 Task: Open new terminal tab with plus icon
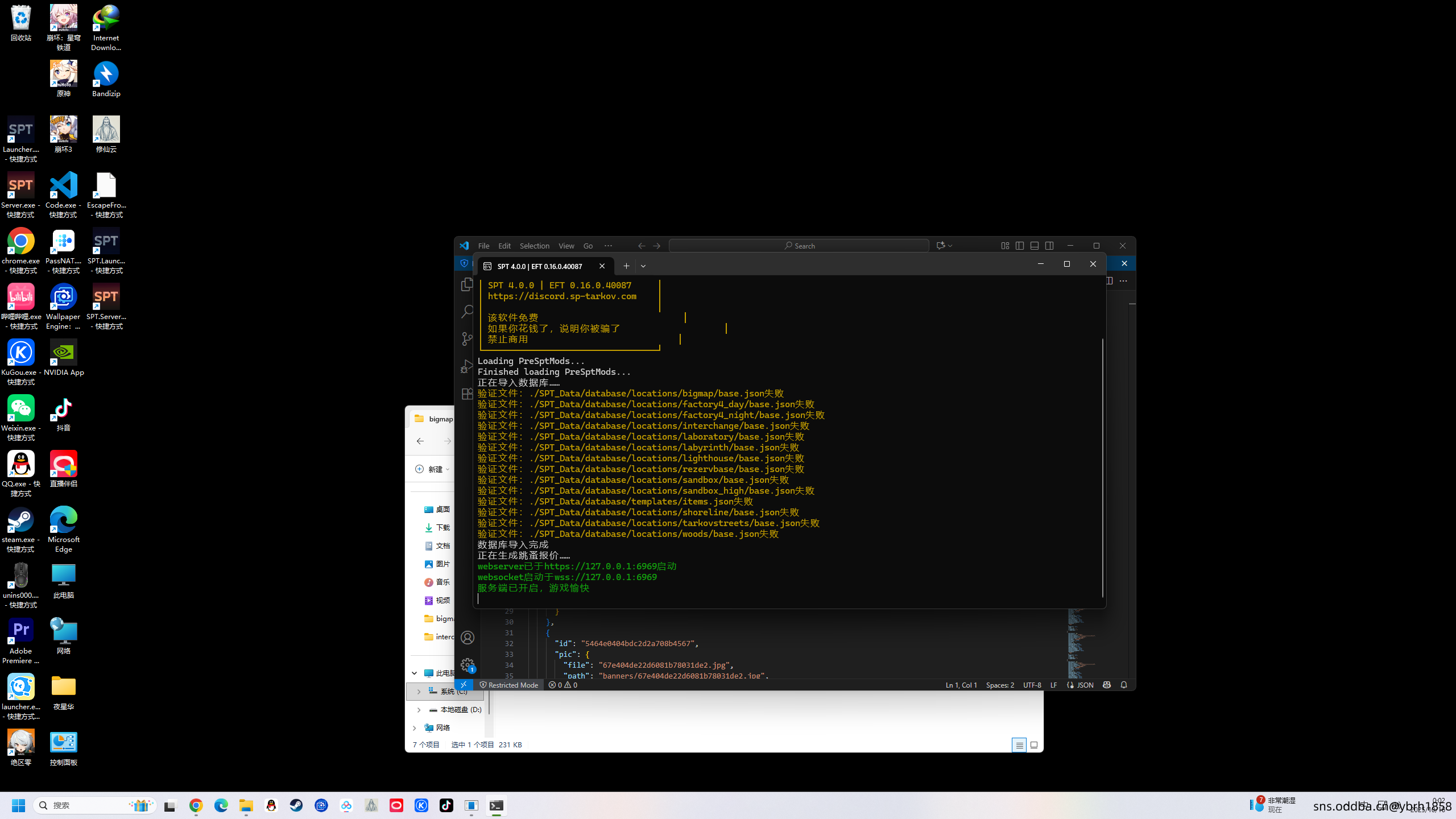pyautogui.click(x=626, y=266)
